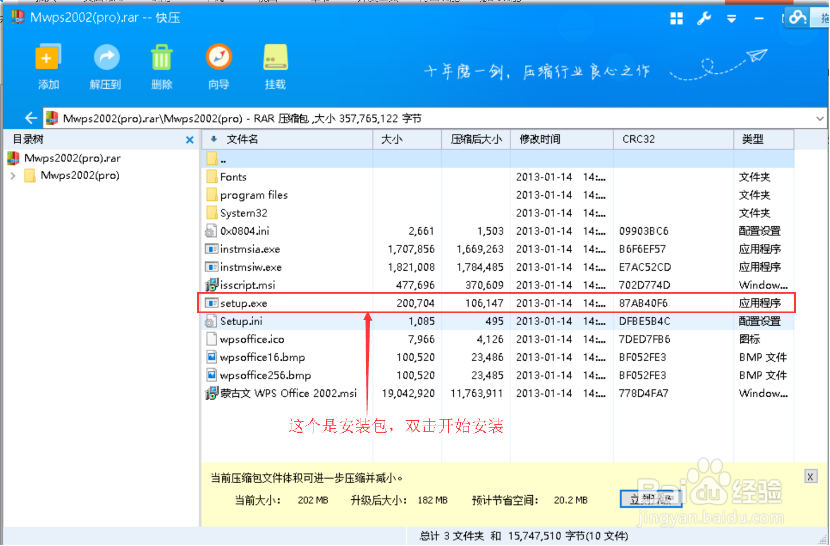Click the 删除 (Delete) trash icon

[x=161, y=57]
